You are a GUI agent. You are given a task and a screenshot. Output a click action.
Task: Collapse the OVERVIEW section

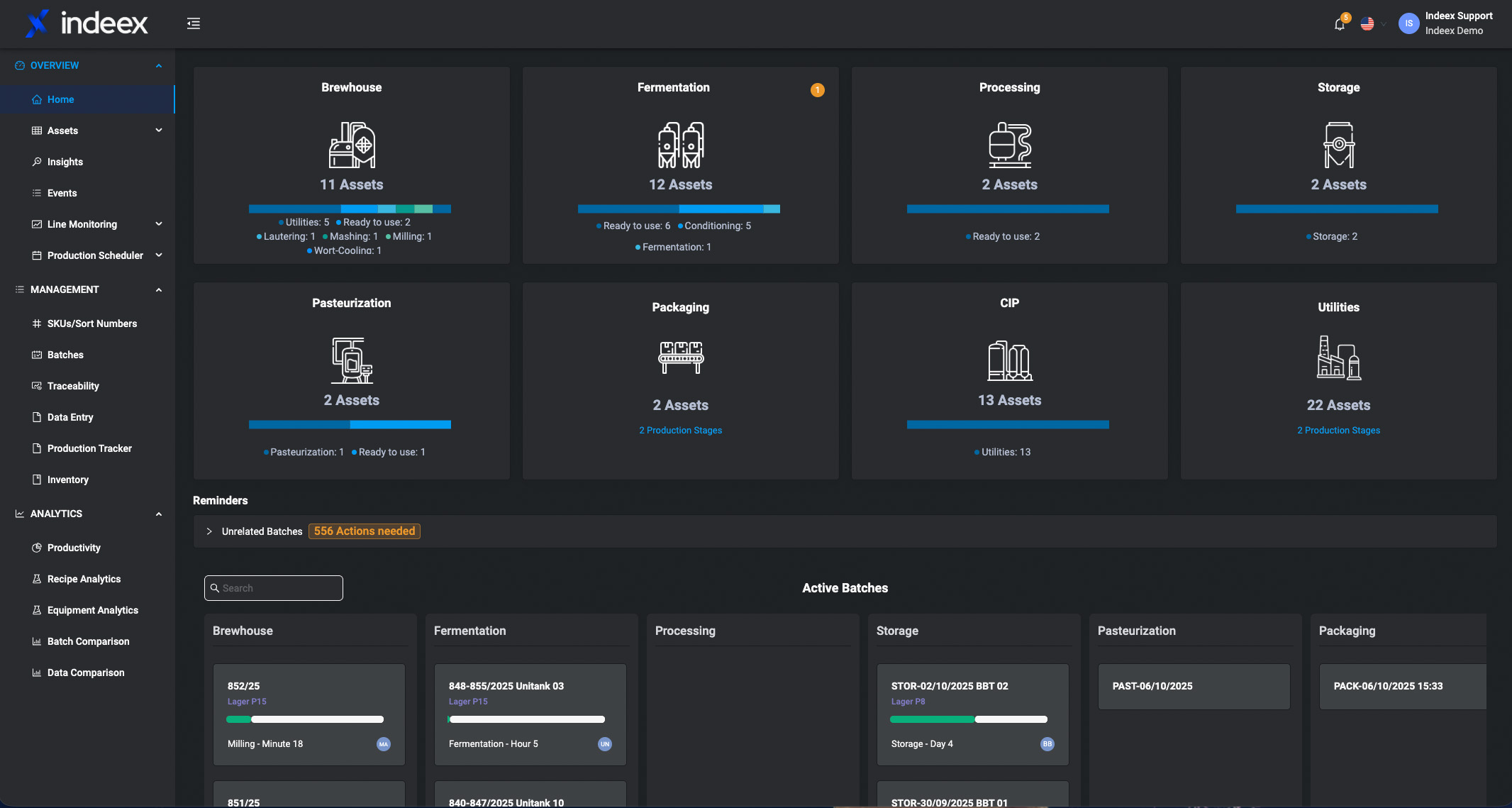pyautogui.click(x=159, y=65)
